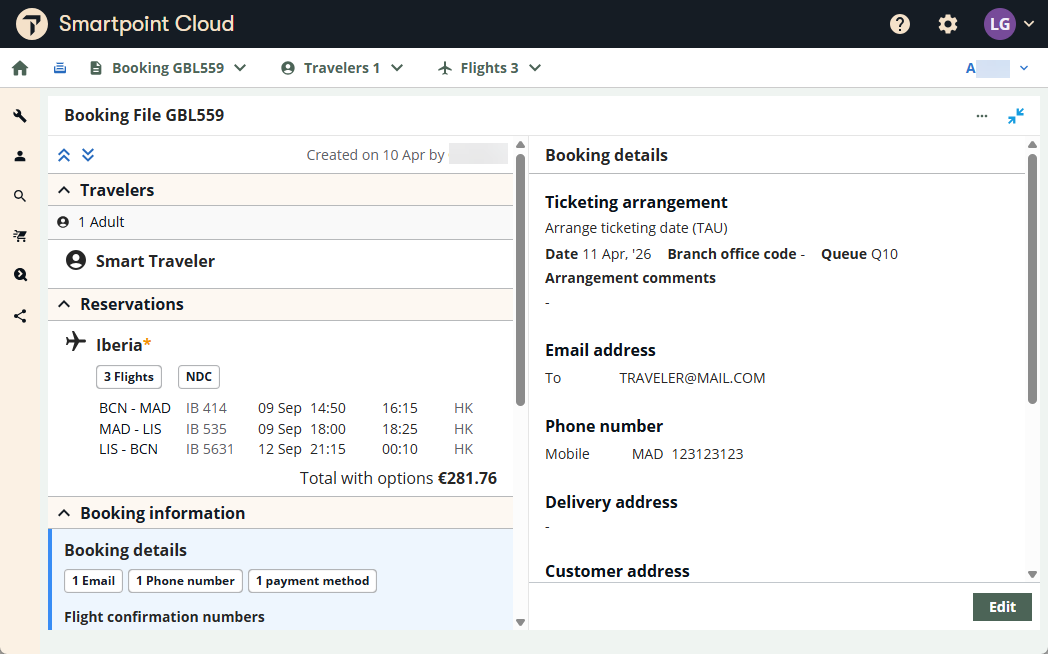Open the Travelers 1 dropdown menu

tap(343, 68)
